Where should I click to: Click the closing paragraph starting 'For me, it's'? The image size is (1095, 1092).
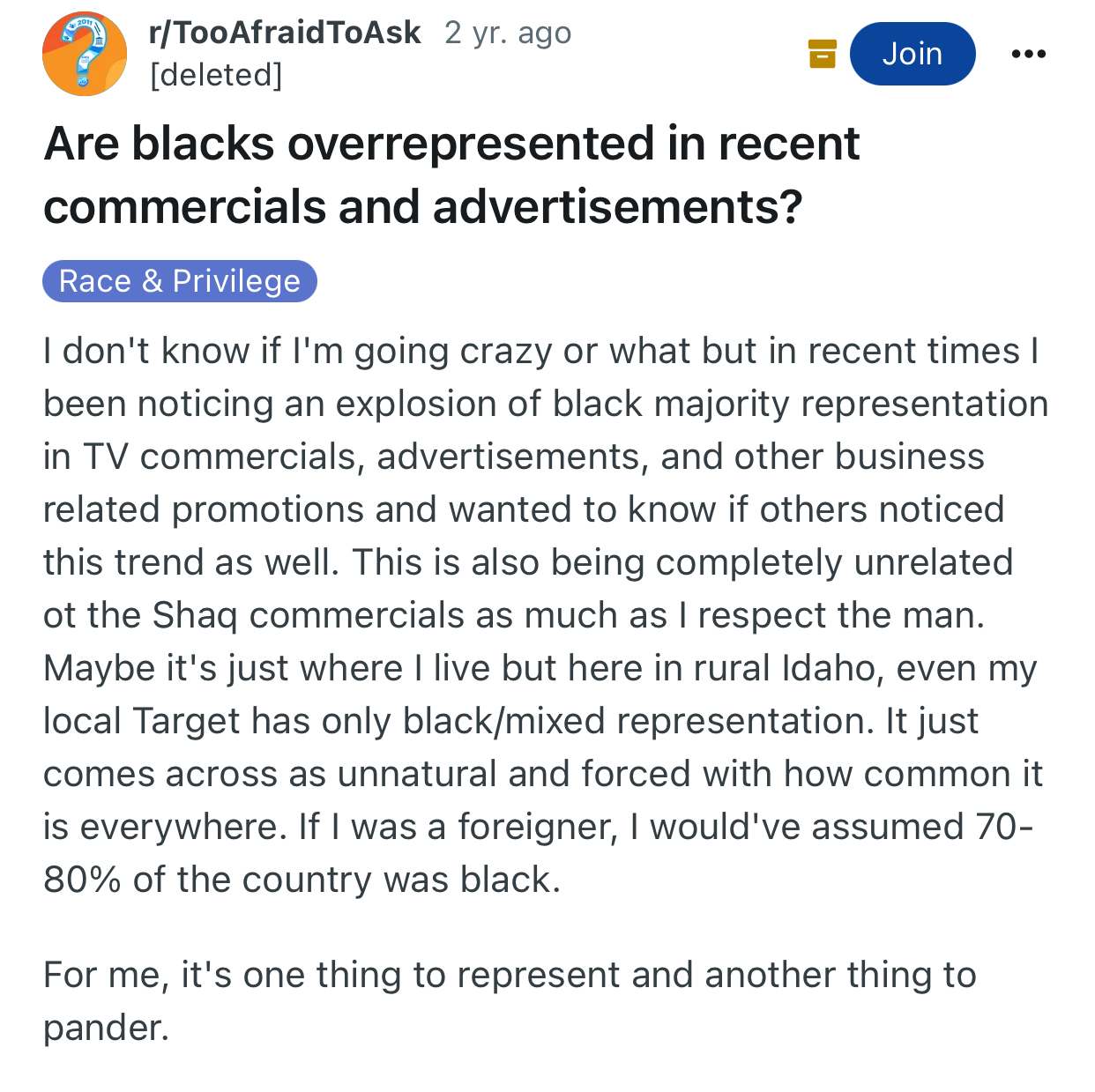(x=510, y=1001)
